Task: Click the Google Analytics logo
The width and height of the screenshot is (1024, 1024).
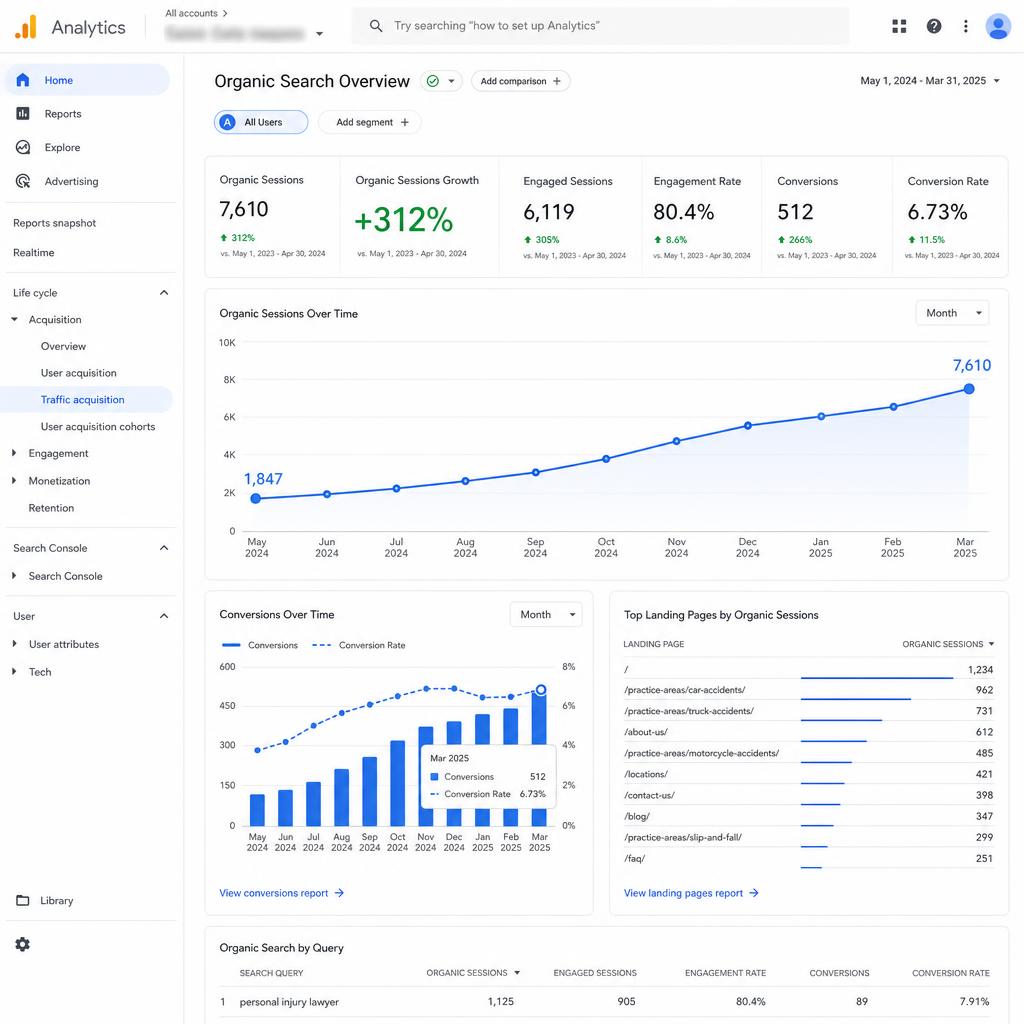Action: (x=25, y=27)
